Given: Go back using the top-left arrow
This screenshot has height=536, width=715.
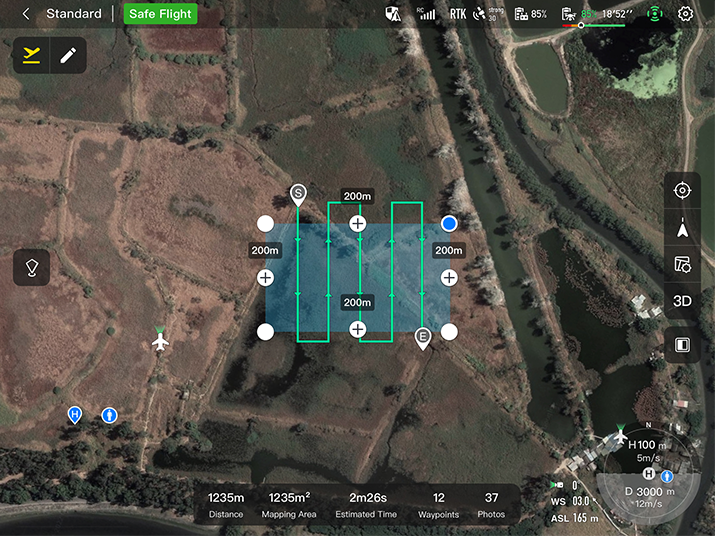Looking at the screenshot, I should coord(25,14).
